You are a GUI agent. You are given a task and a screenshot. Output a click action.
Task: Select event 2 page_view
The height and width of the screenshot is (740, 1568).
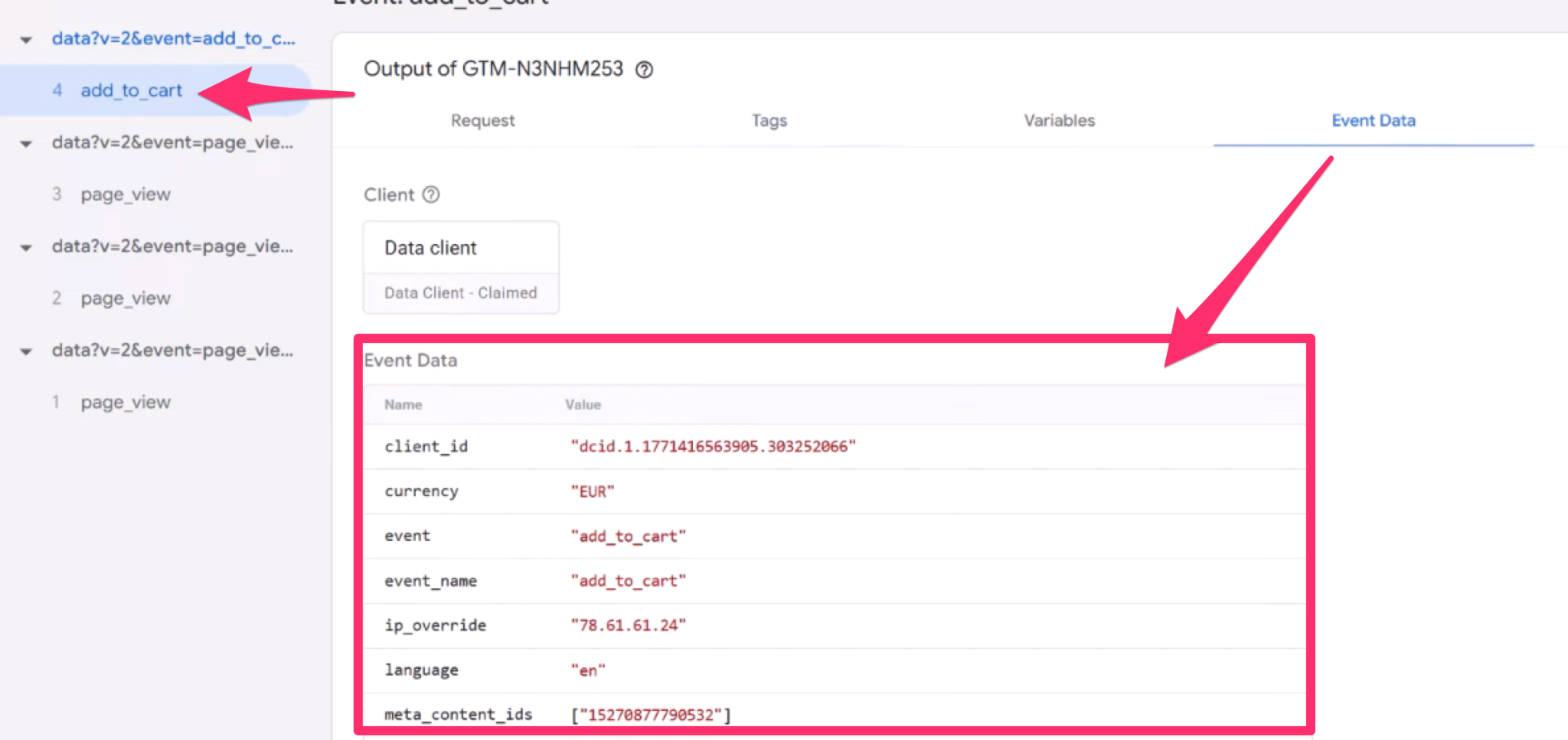click(x=126, y=298)
